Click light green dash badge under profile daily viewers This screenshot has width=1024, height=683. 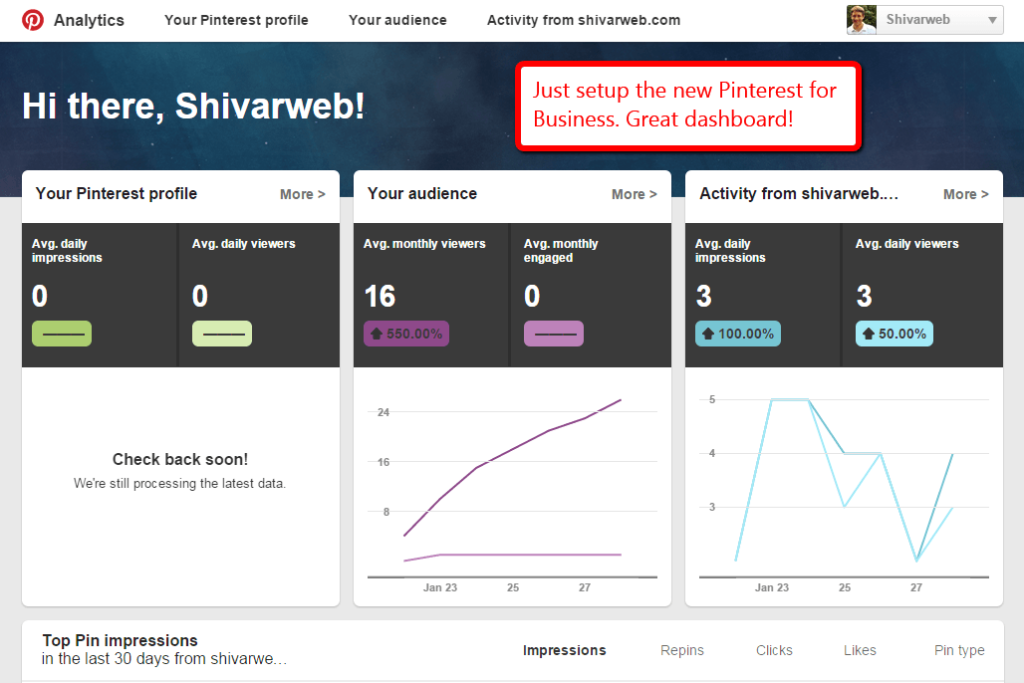coord(222,334)
